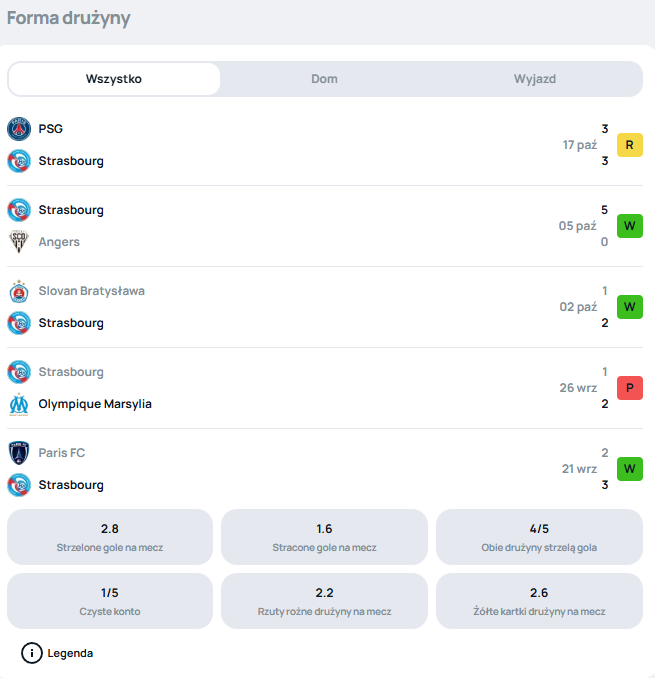This screenshot has width=655, height=678.
Task: Click the Czyste konto stat card
Action: pyautogui.click(x=110, y=601)
